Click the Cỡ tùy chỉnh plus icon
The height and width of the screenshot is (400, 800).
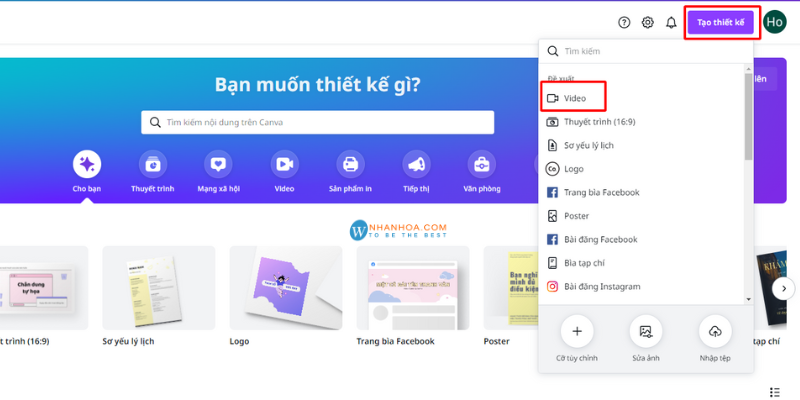[577, 331]
